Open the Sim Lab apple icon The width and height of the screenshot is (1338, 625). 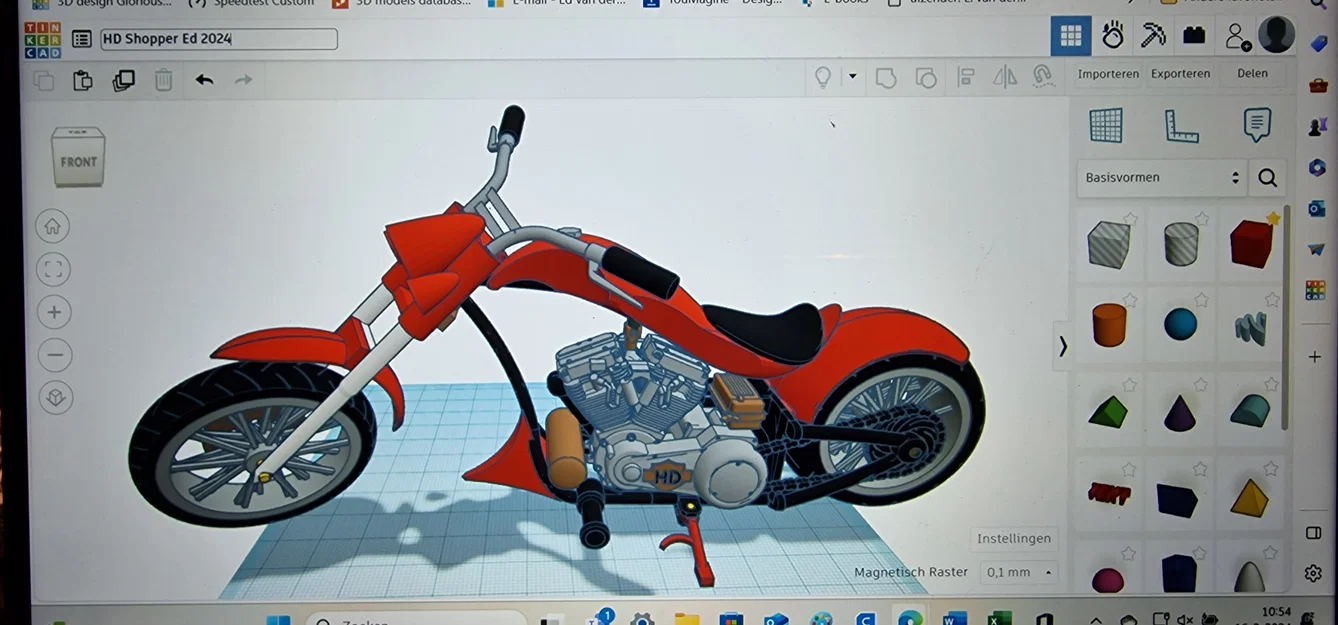point(1113,36)
